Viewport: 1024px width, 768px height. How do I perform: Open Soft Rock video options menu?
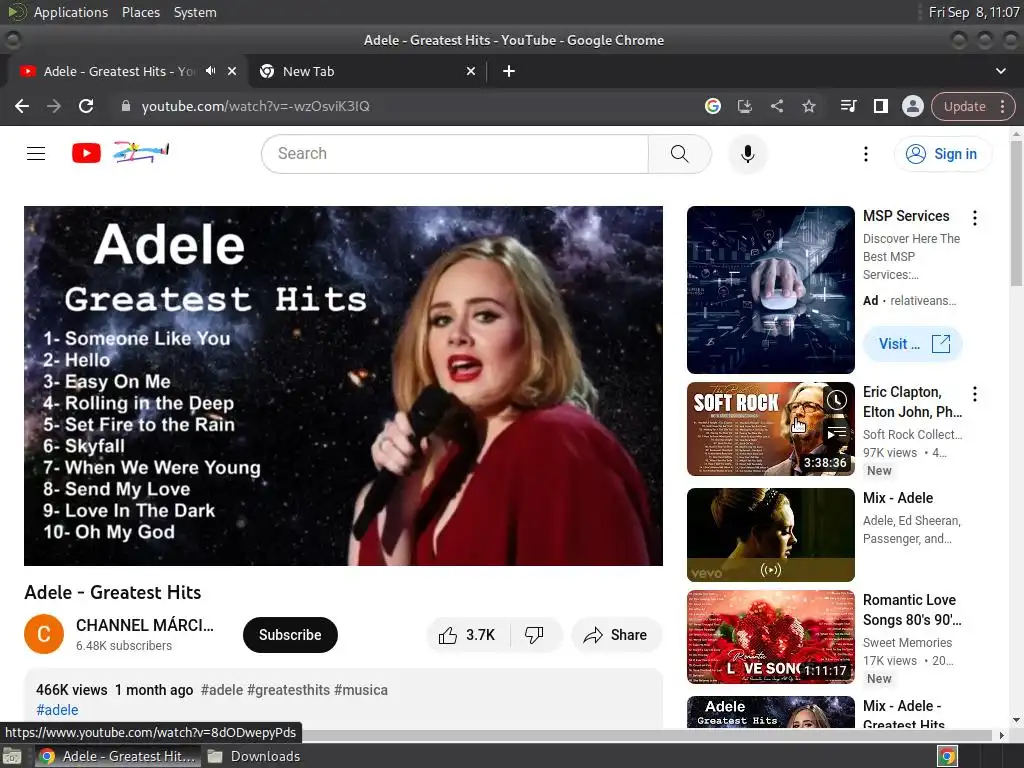[974, 394]
